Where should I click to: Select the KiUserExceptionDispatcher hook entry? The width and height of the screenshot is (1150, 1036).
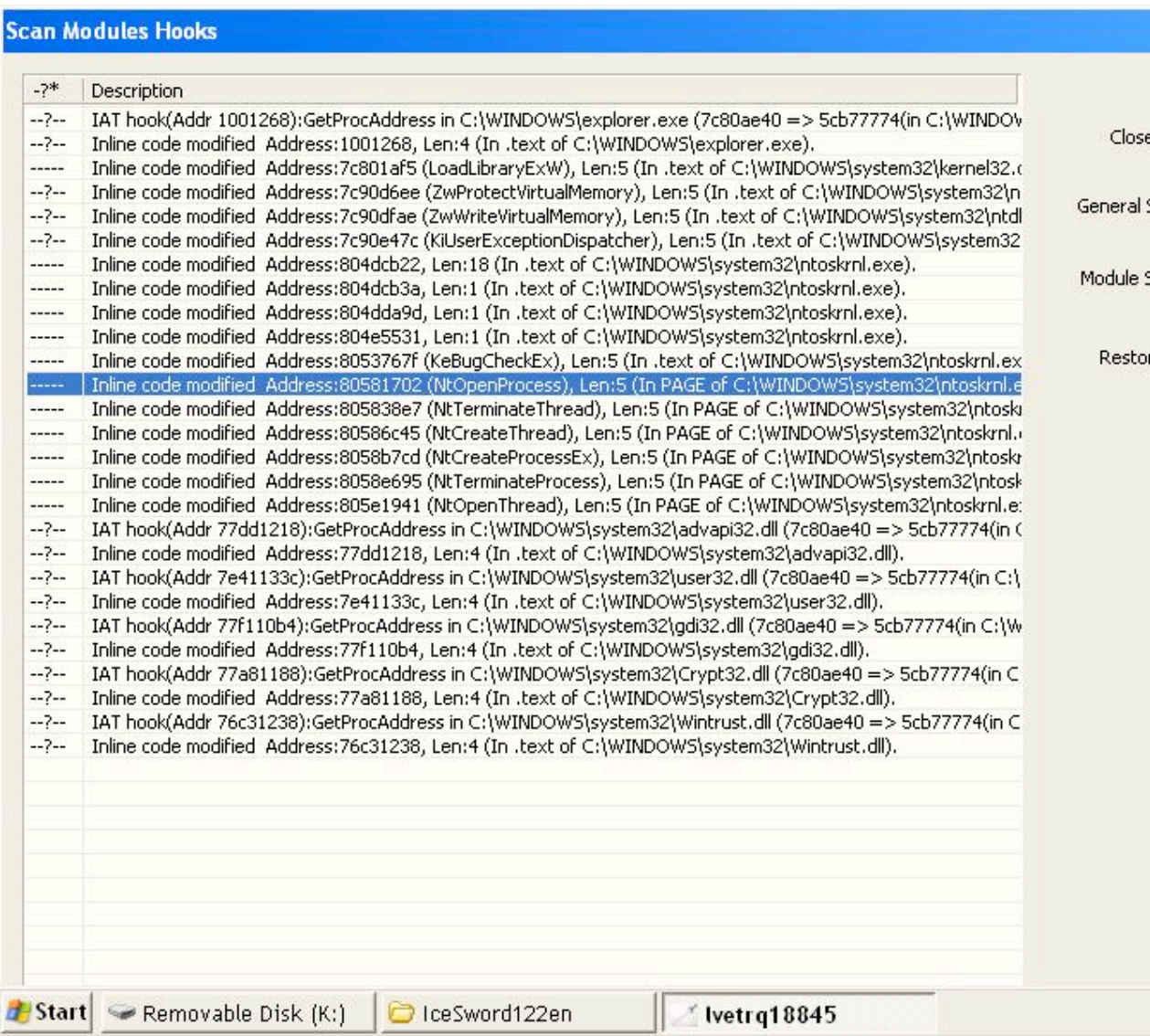click(x=548, y=240)
